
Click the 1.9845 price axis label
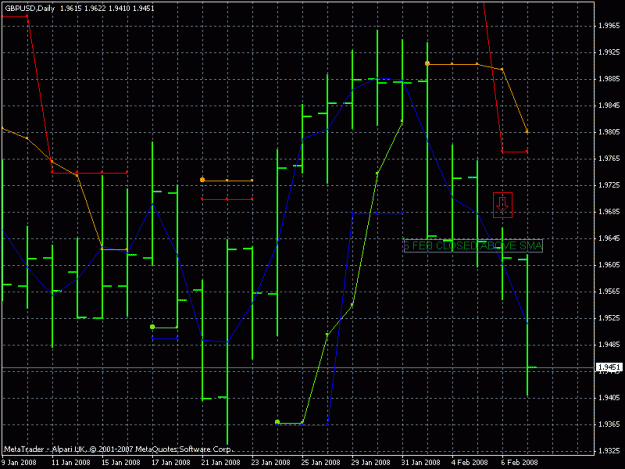(x=609, y=106)
